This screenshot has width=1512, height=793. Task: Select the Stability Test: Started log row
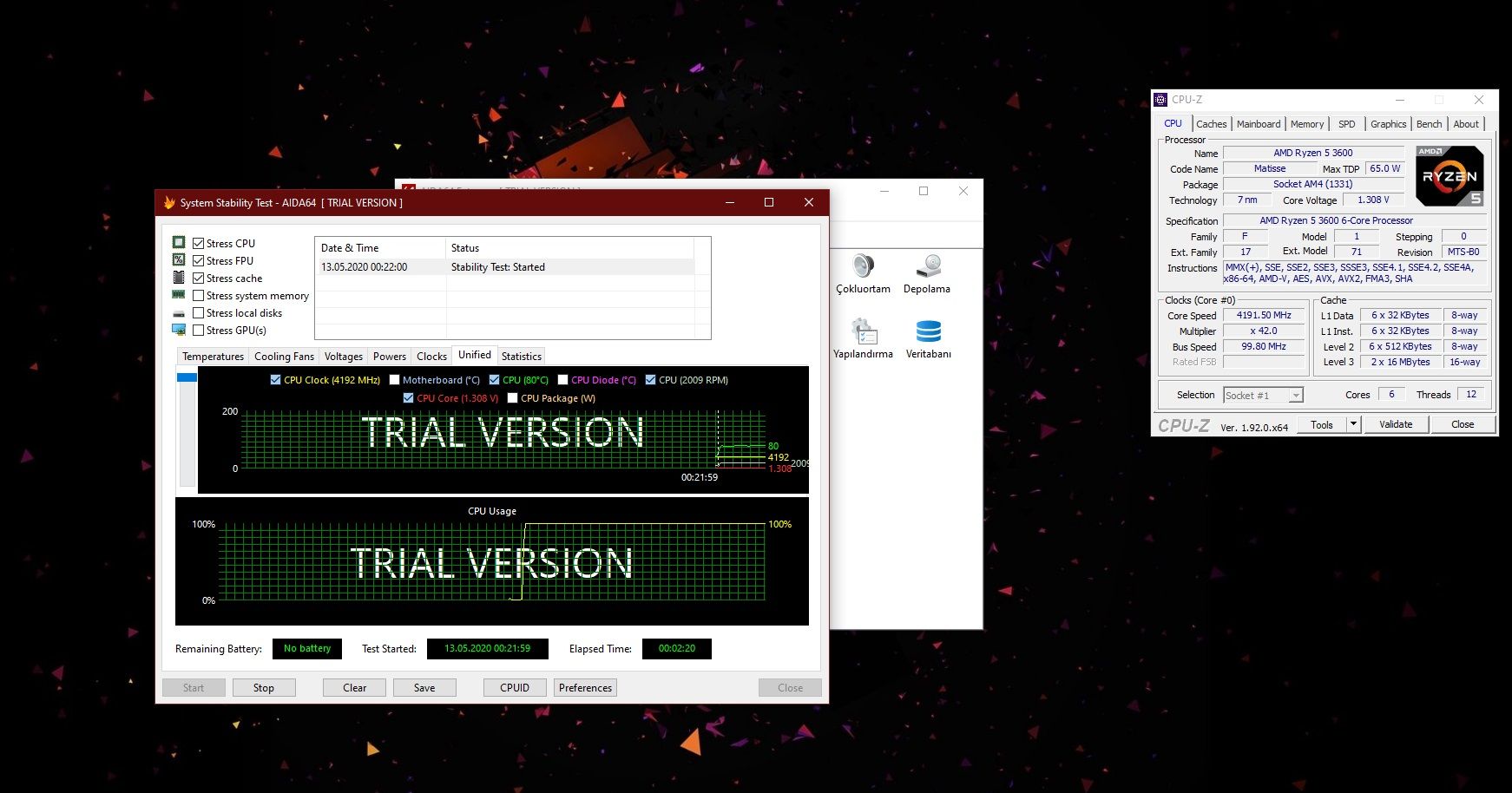coord(505,267)
